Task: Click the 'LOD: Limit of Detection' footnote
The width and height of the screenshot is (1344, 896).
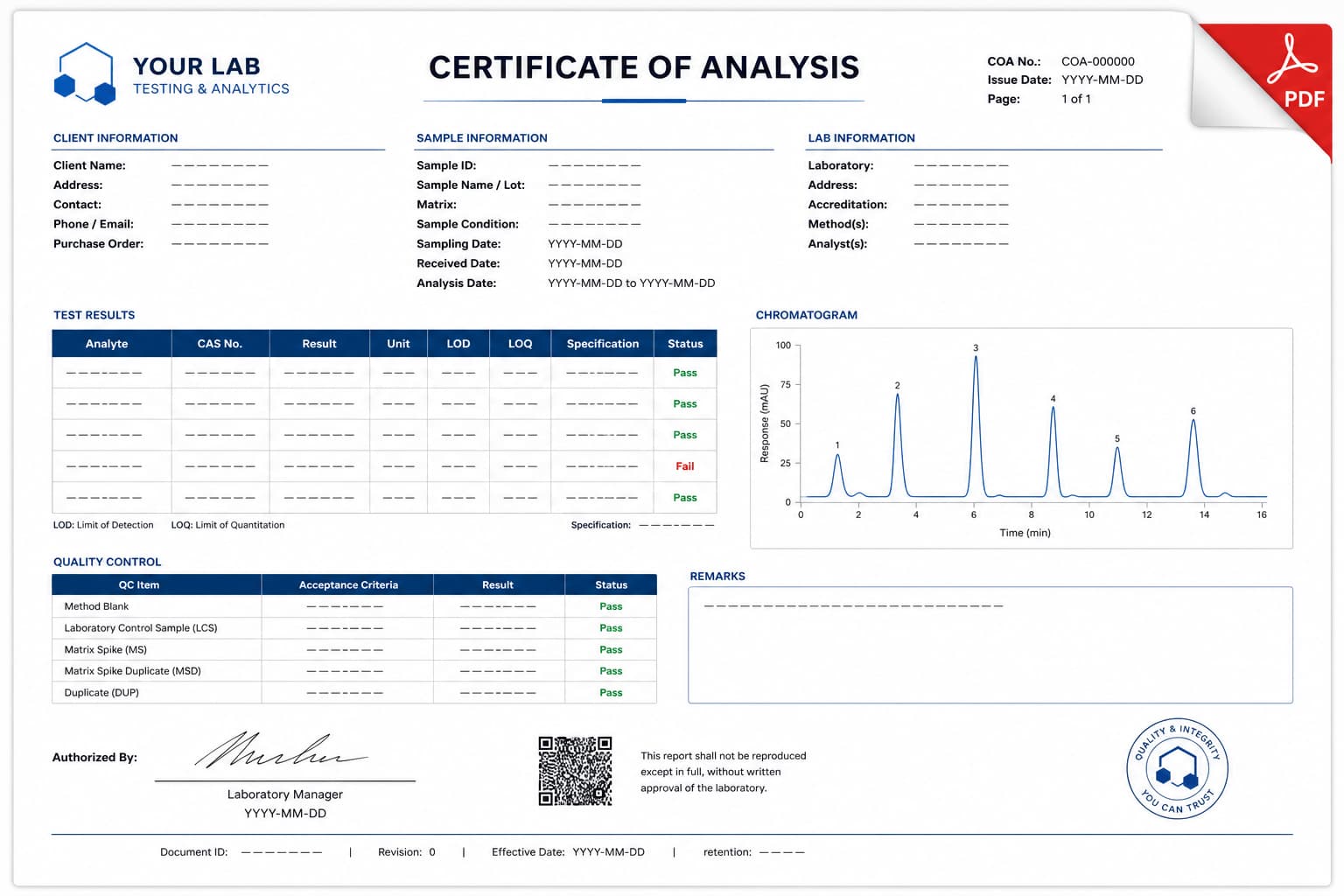Action: pos(103,525)
